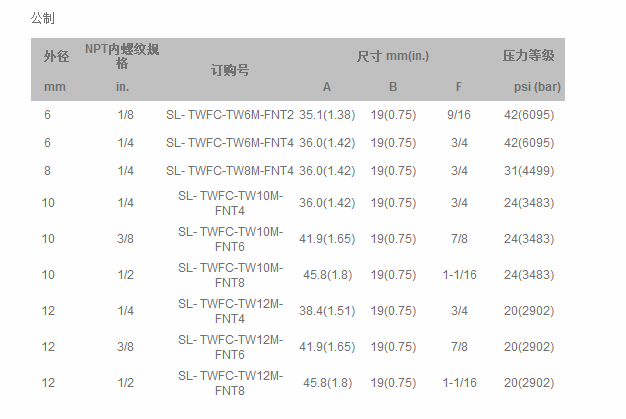This screenshot has height=419, width=626.
Task: Click outer diameter 8 cell
Action: click(47, 171)
